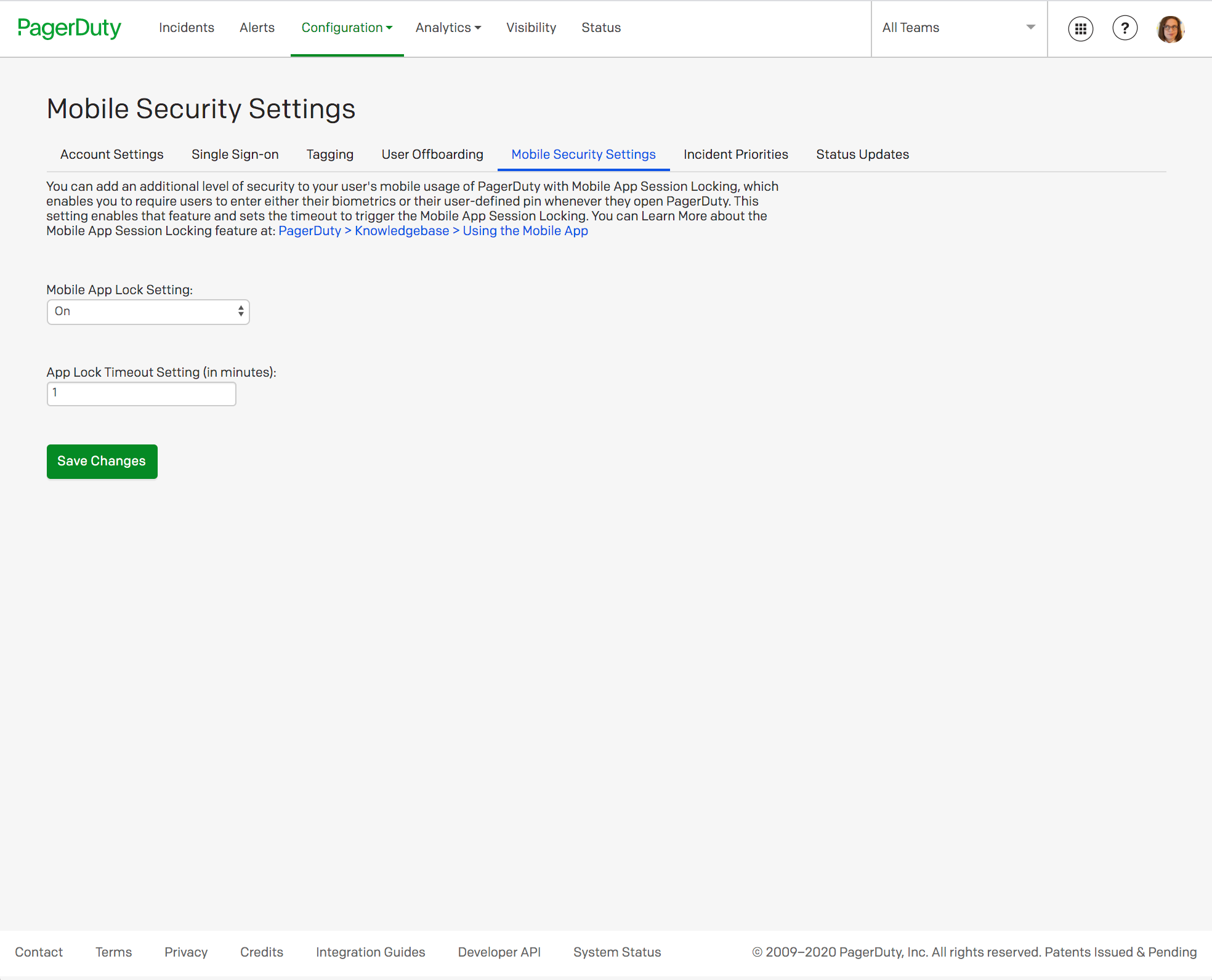This screenshot has width=1212, height=980.
Task: Follow the Using the Mobile App knowledgebase link
Action: tap(433, 231)
